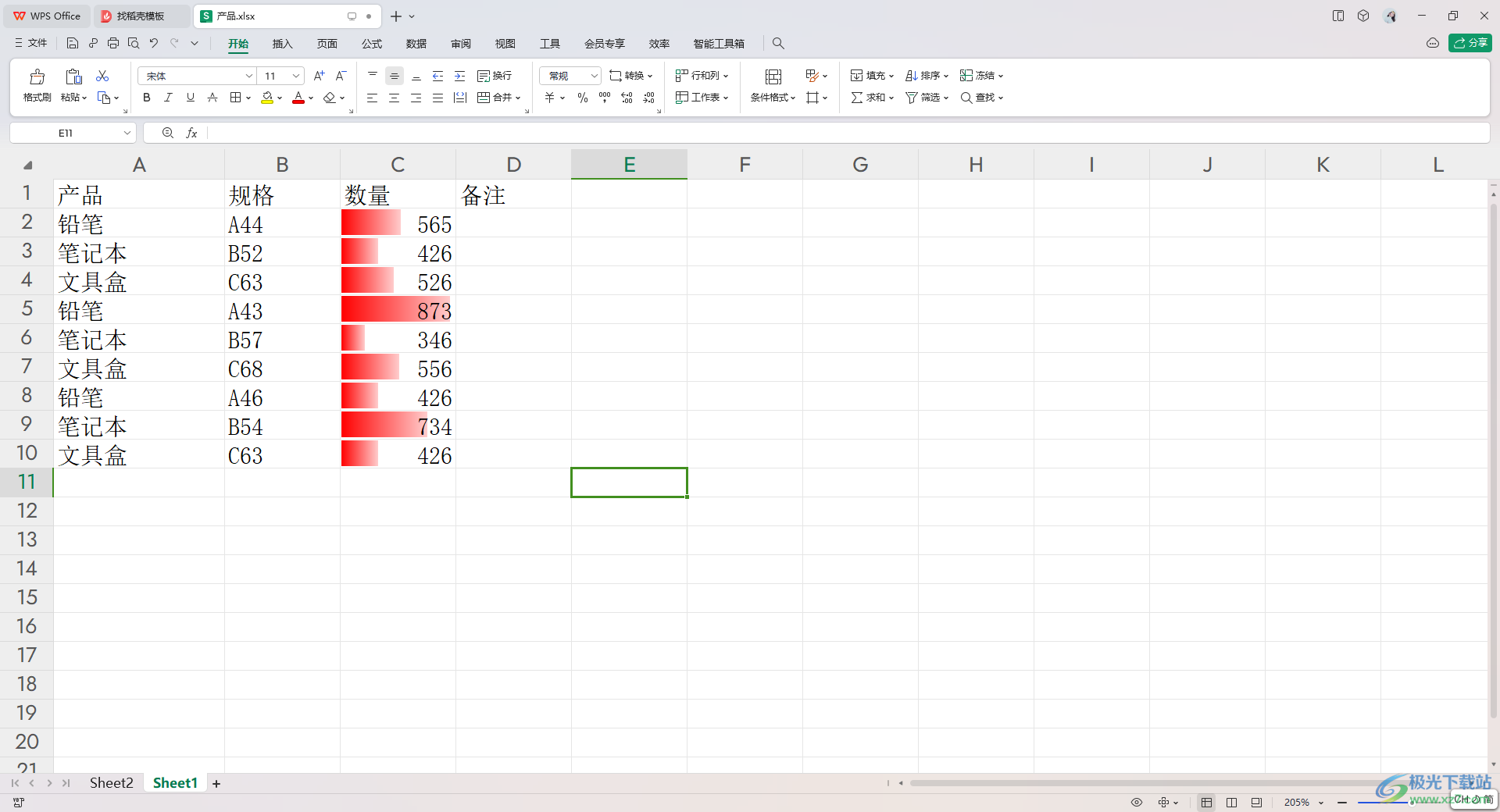Click the insert function fx icon

pos(191,134)
